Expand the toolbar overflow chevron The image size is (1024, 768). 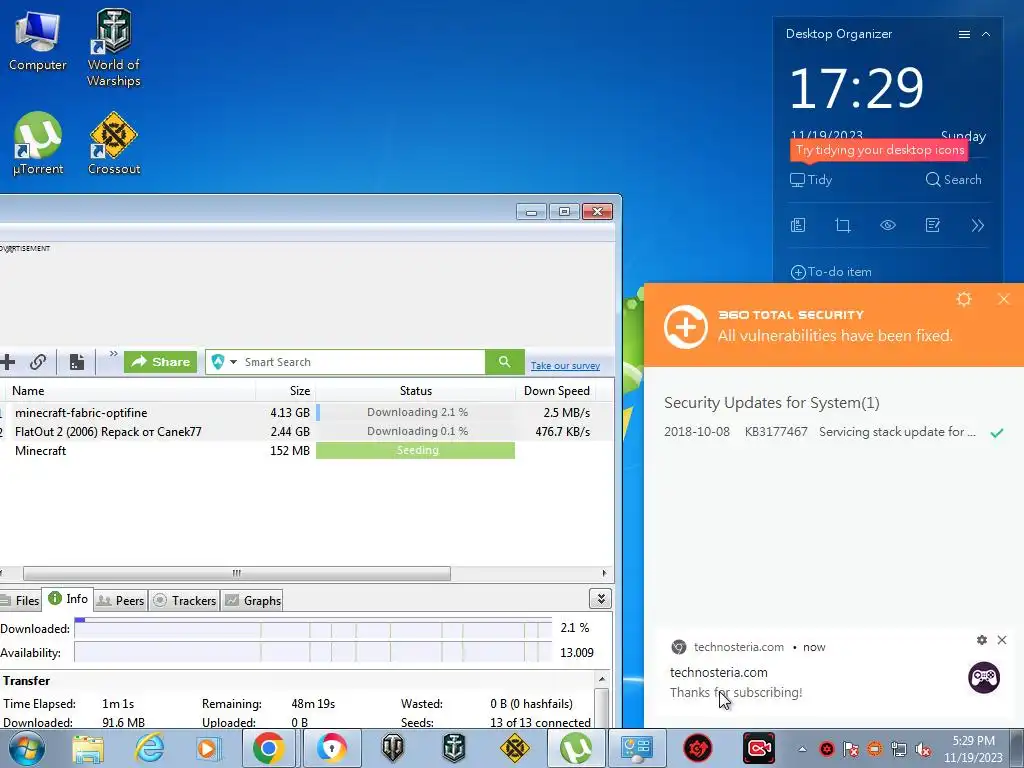(x=114, y=354)
